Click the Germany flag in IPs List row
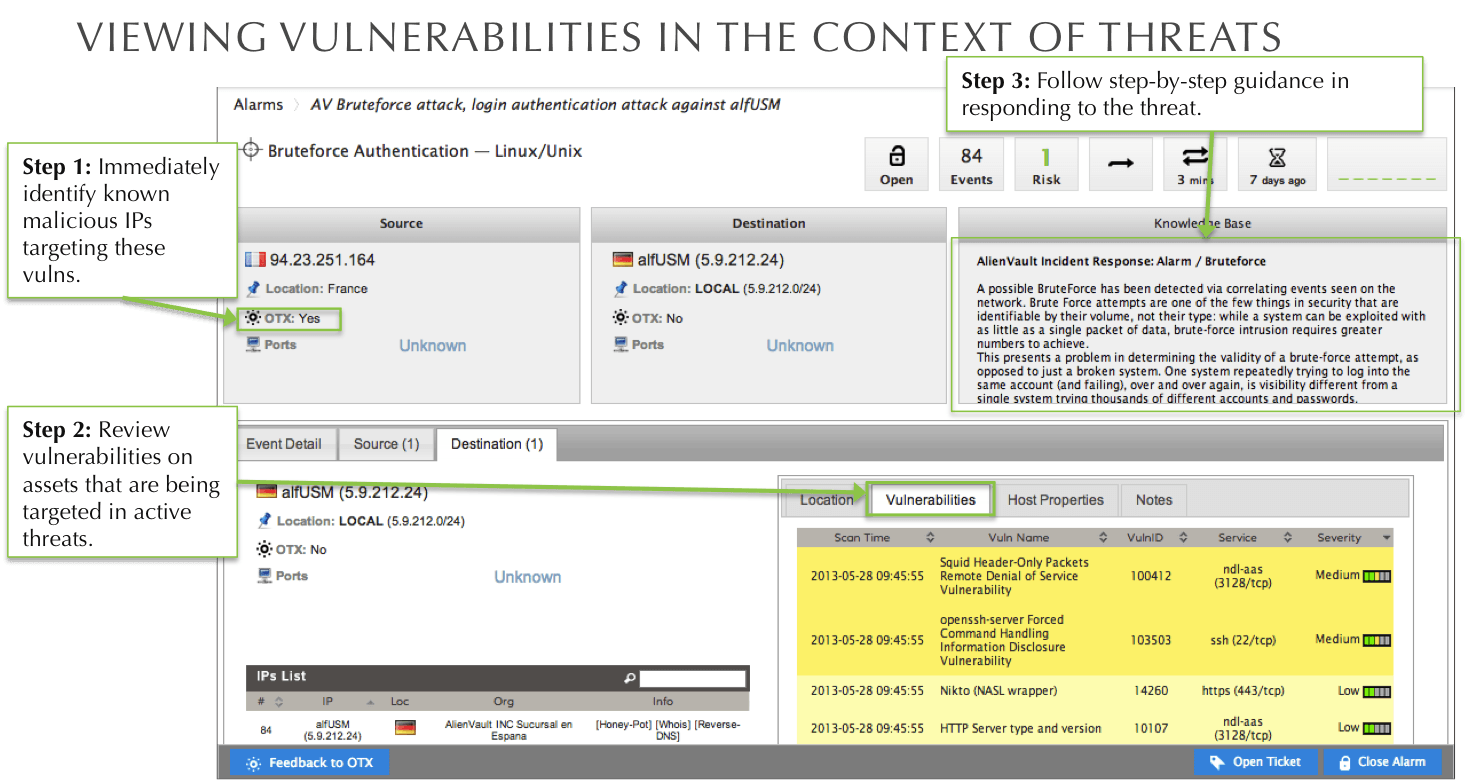 point(405,728)
